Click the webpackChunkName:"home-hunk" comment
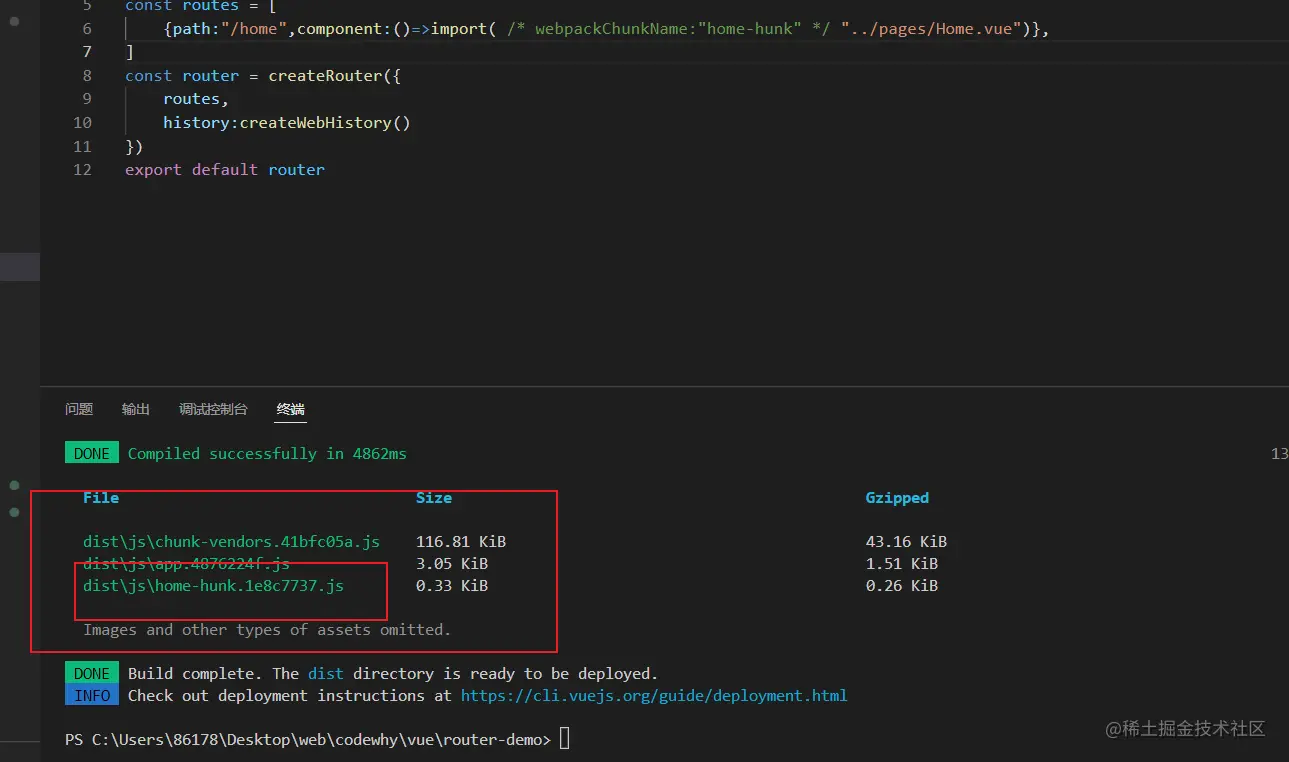The image size is (1289, 762). tap(667, 28)
